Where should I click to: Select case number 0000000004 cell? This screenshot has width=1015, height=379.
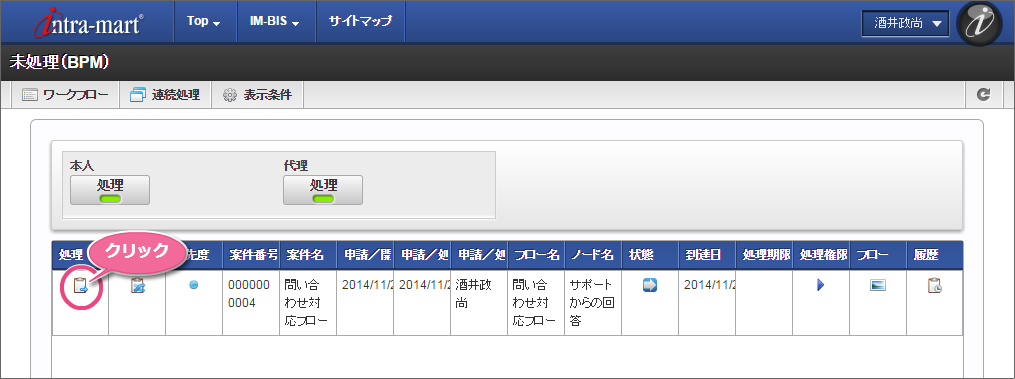coord(251,303)
